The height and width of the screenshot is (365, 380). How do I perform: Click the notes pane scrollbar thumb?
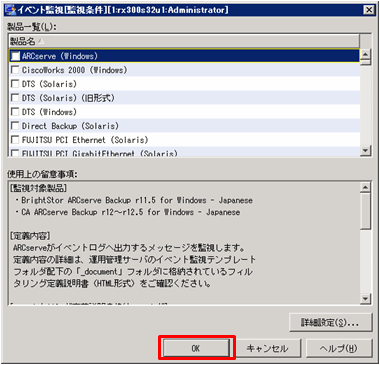[x=366, y=211]
